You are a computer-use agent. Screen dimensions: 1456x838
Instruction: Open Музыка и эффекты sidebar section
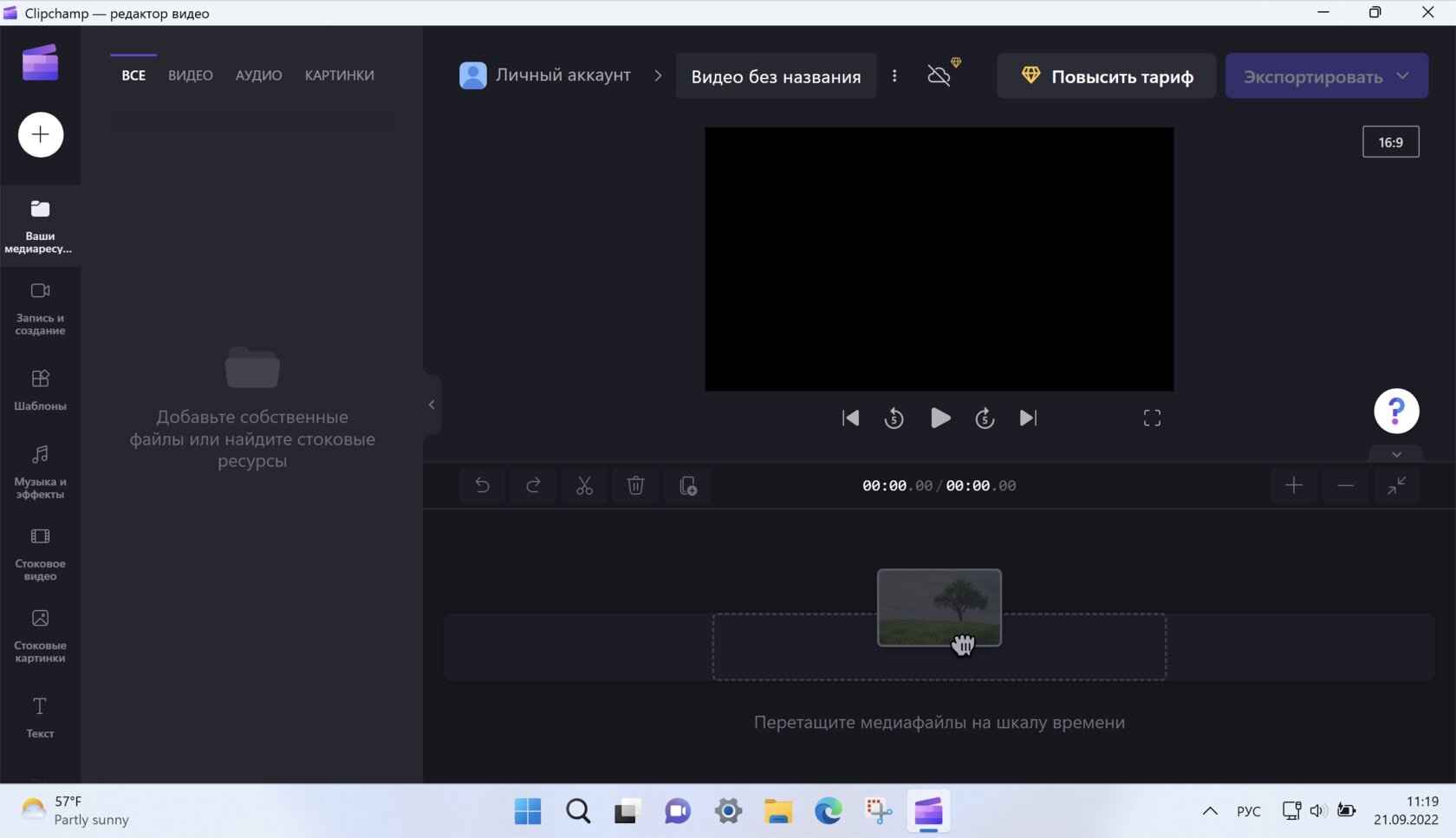pyautogui.click(x=40, y=471)
